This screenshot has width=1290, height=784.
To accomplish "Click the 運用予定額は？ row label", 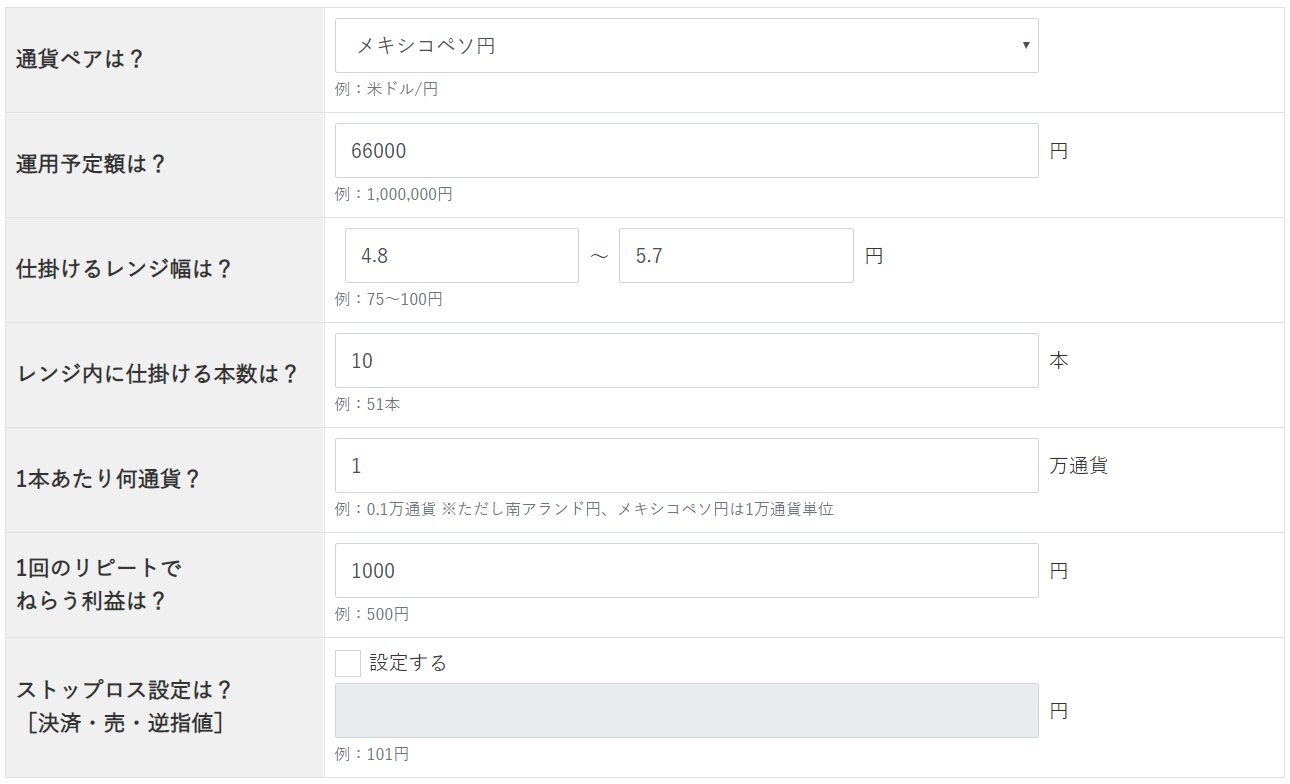I will point(91,164).
